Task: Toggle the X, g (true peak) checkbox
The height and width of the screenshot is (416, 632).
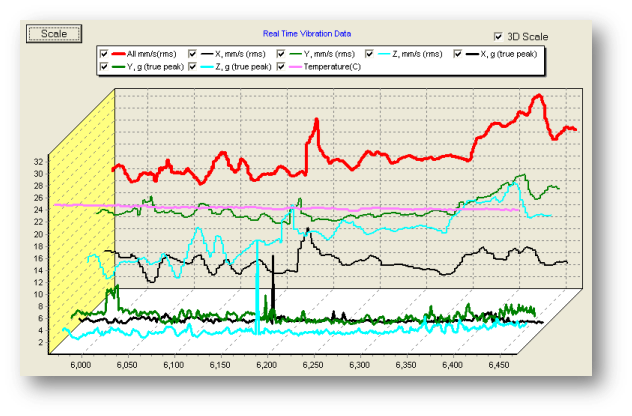Action: pos(461,53)
